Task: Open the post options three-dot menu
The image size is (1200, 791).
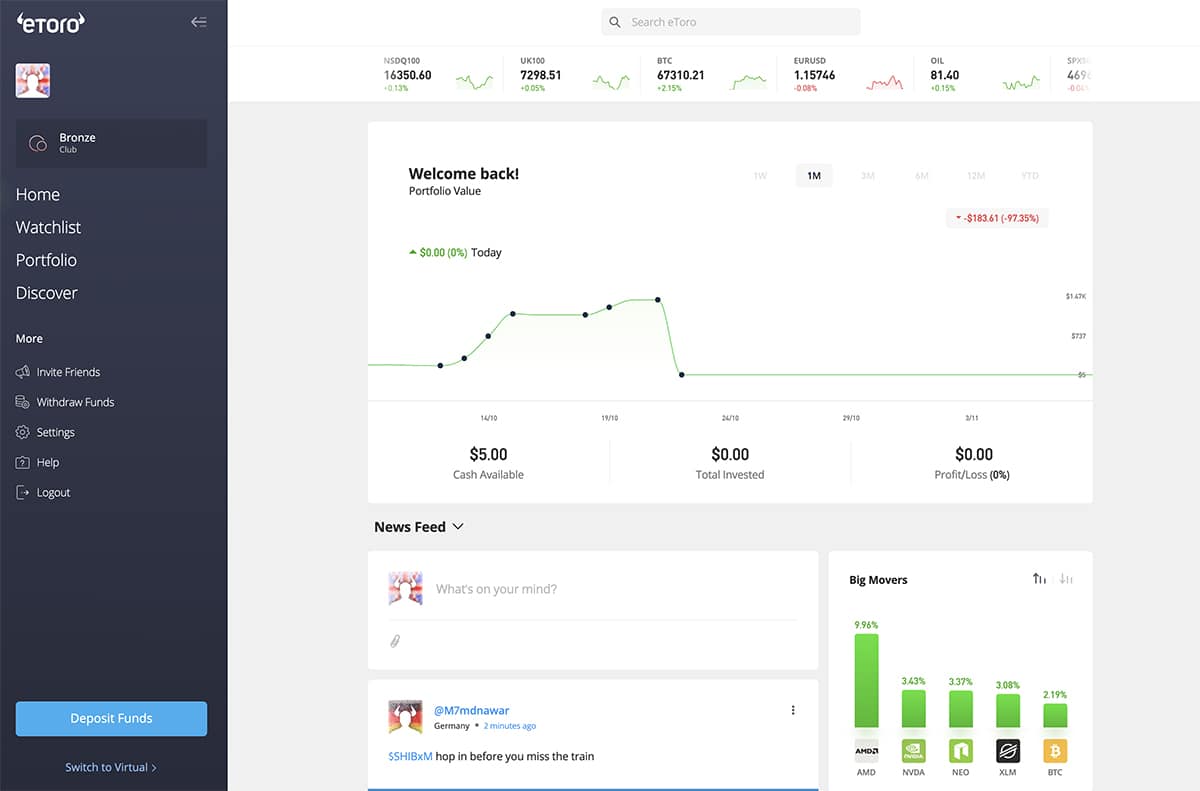Action: click(x=793, y=710)
